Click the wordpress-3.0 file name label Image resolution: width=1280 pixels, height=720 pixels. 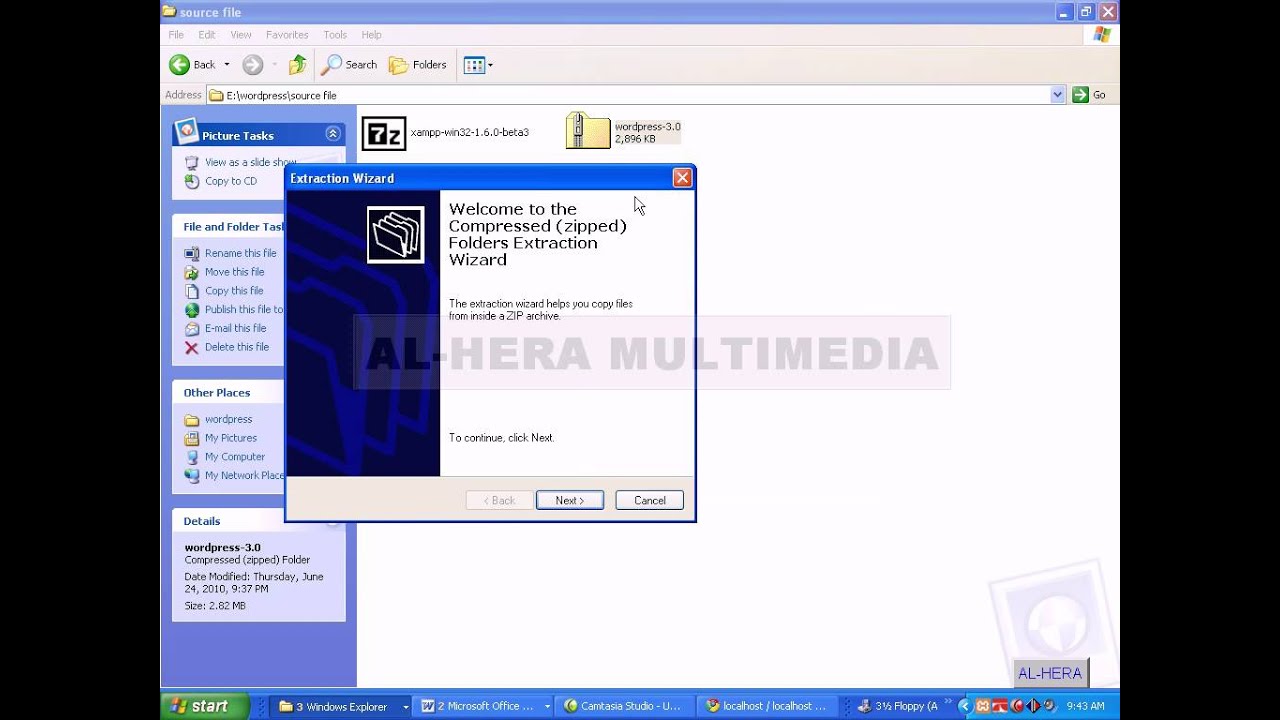(x=647, y=127)
